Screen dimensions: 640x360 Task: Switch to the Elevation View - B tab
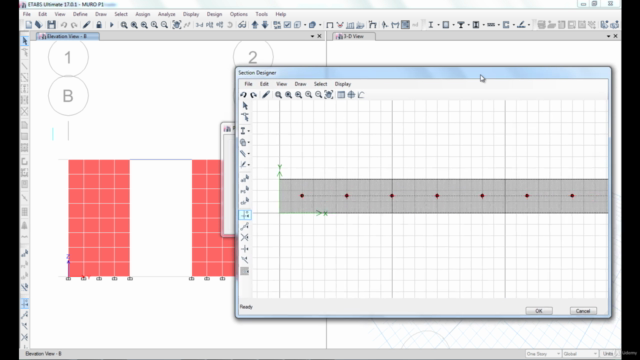[x=68, y=36]
